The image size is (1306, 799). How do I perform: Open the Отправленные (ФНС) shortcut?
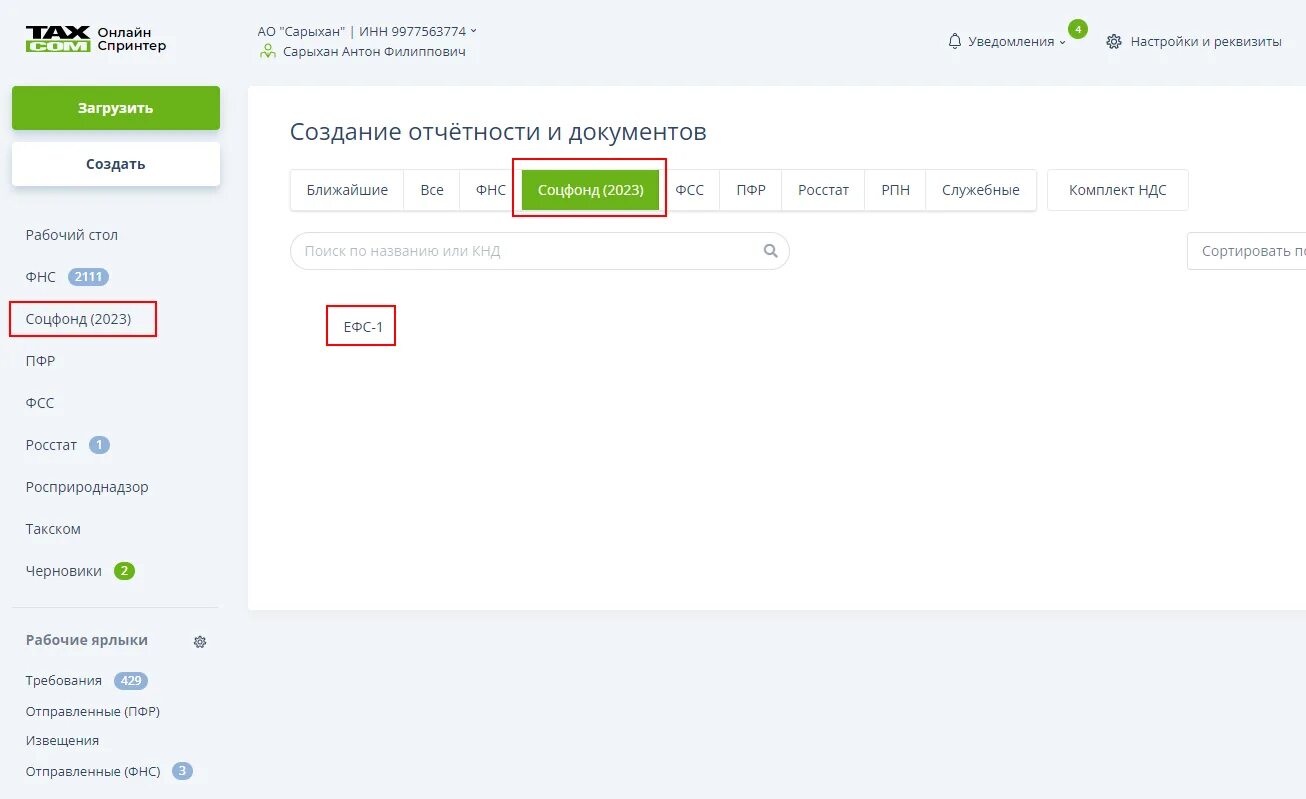(x=93, y=772)
